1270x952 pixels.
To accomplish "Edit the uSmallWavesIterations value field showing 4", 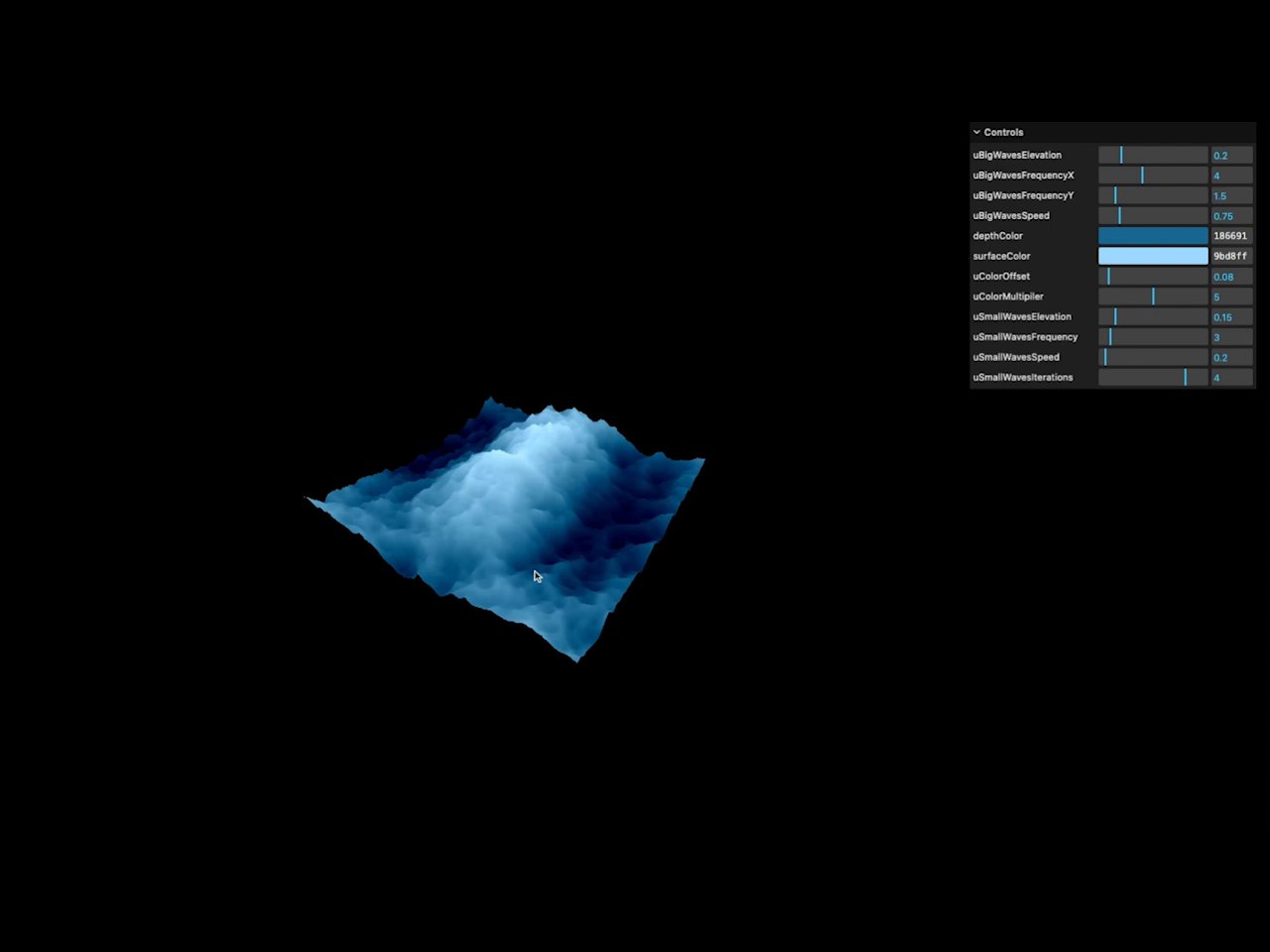I will (1230, 377).
